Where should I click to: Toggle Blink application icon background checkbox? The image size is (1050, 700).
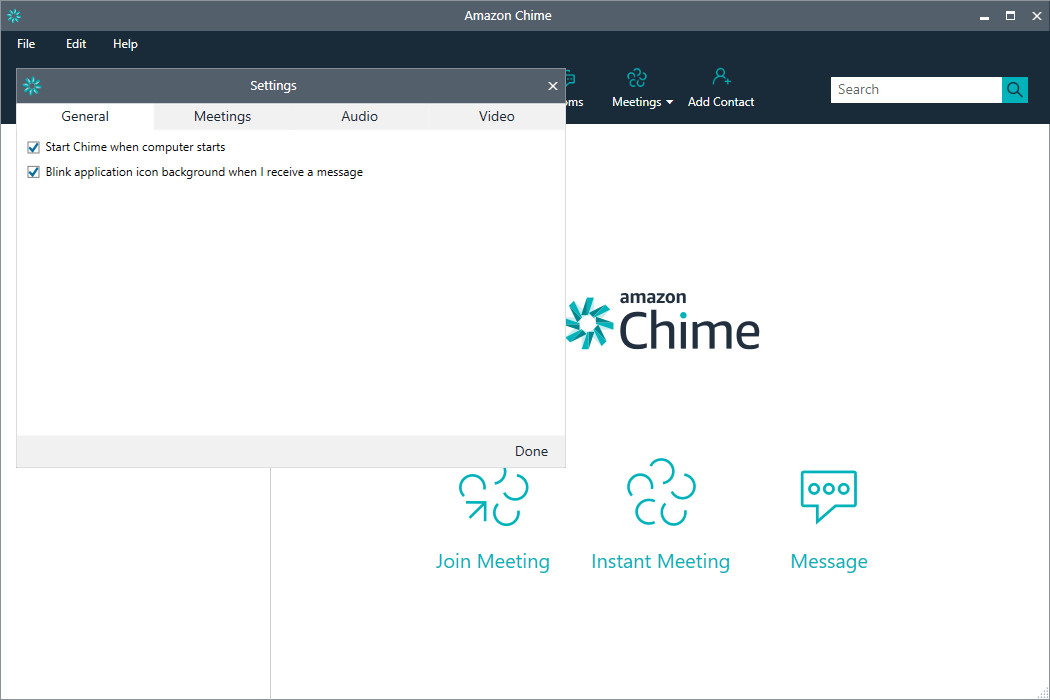tap(33, 172)
